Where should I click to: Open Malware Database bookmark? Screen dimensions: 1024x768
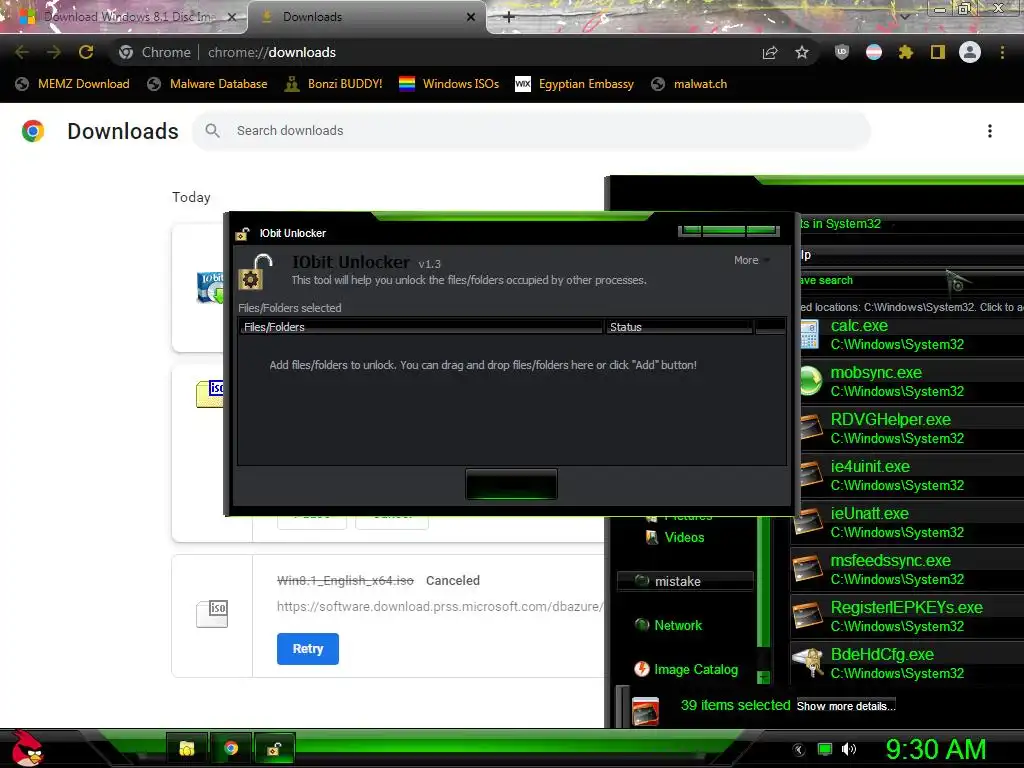208,84
